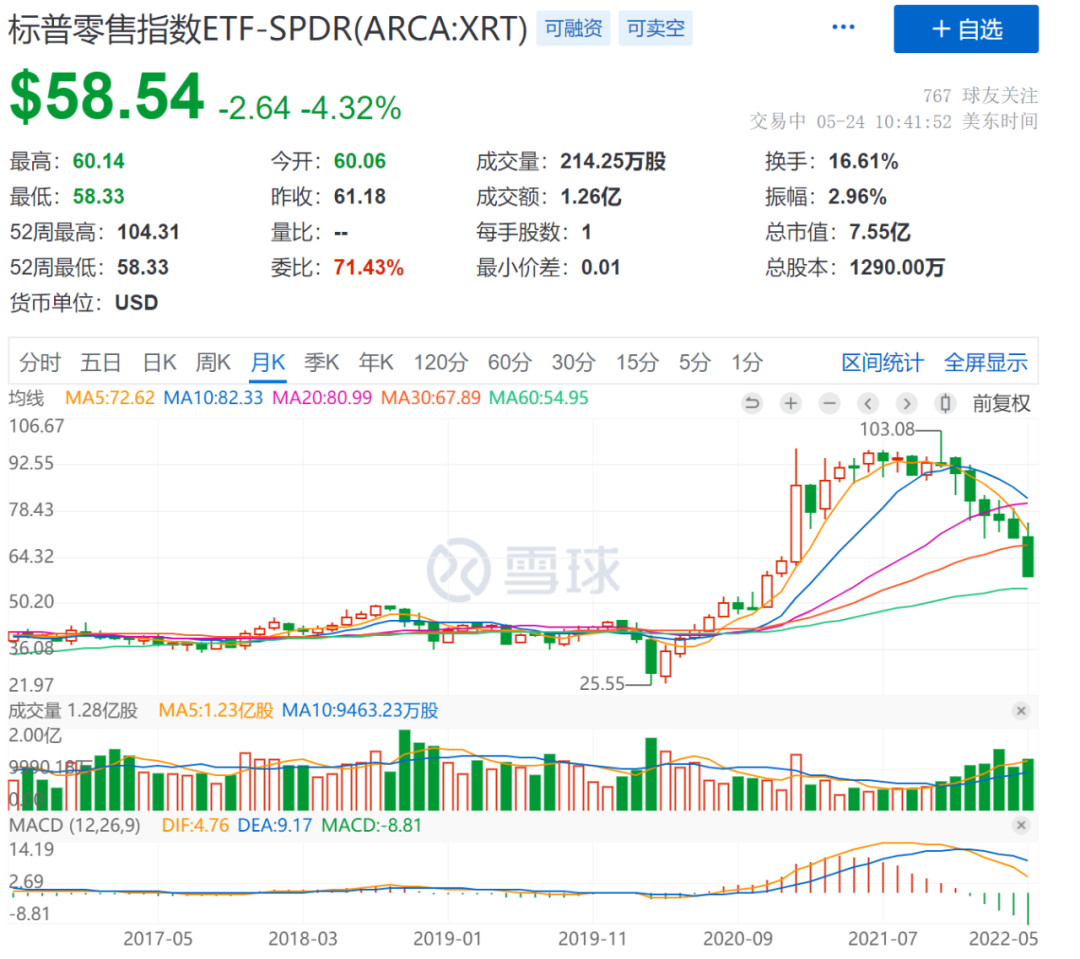Click the 换手 16.61% value
Screen dimensions: 1080x959
pos(863,161)
